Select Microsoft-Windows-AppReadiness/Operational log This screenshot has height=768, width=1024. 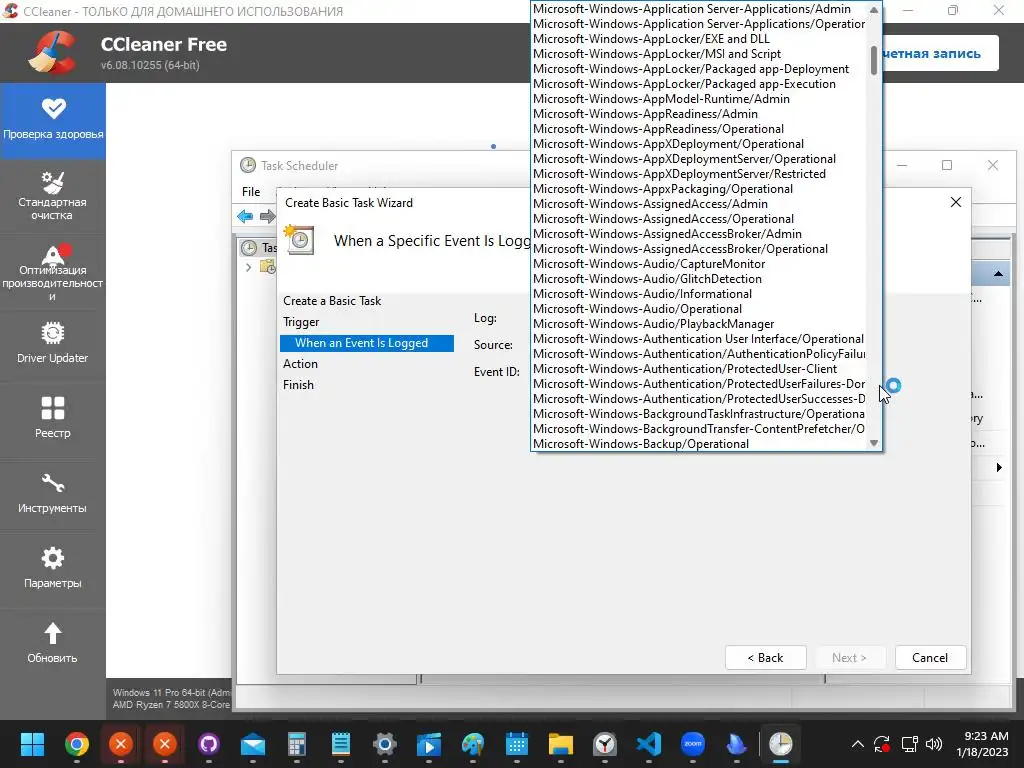coord(699,129)
